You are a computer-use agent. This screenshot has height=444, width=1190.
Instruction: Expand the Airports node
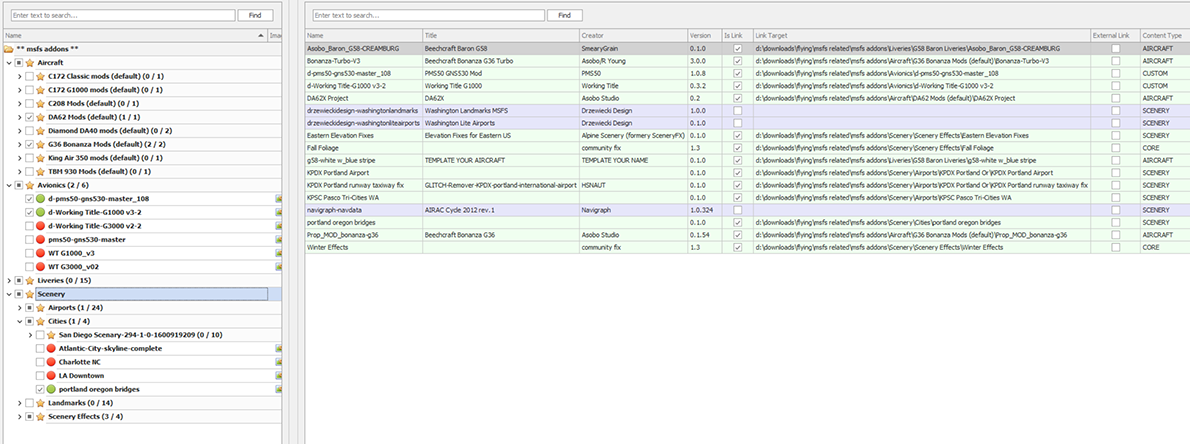coord(19,307)
